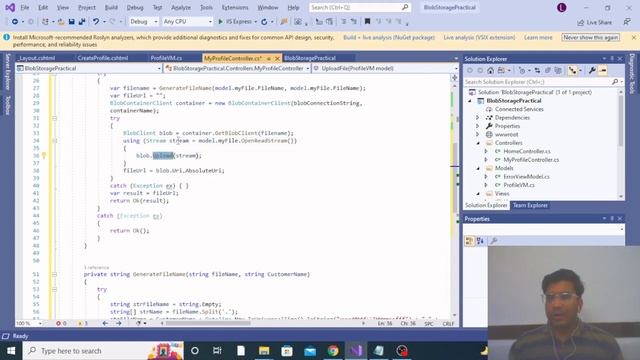Click the Solution Explorer search magnifier icon

point(615,82)
